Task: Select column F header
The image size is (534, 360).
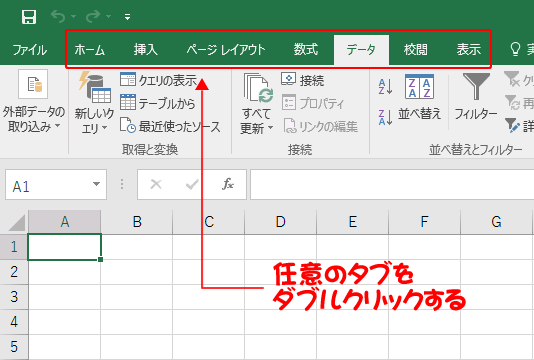Action: (424, 222)
